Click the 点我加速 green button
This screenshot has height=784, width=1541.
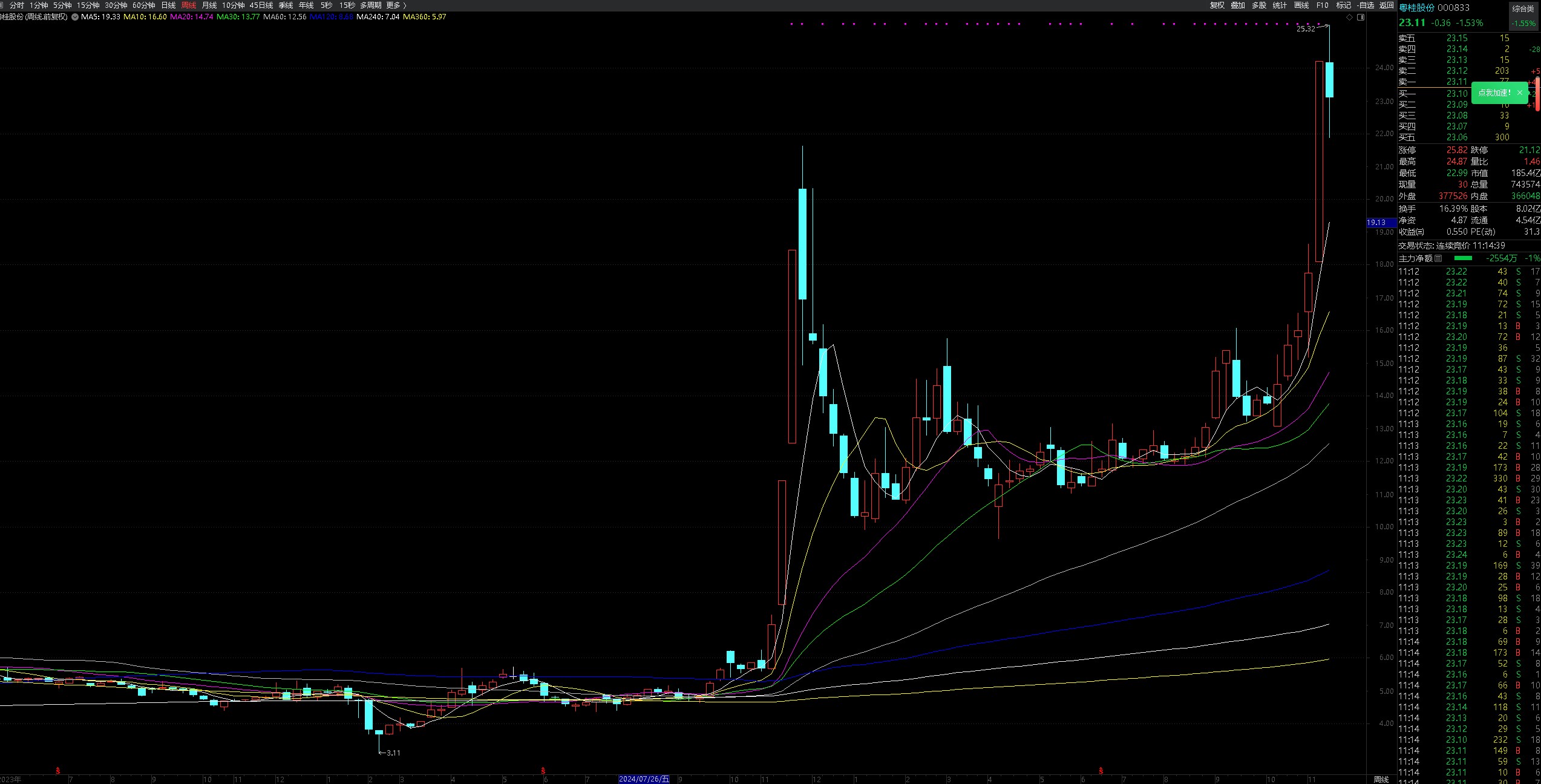(x=1494, y=93)
